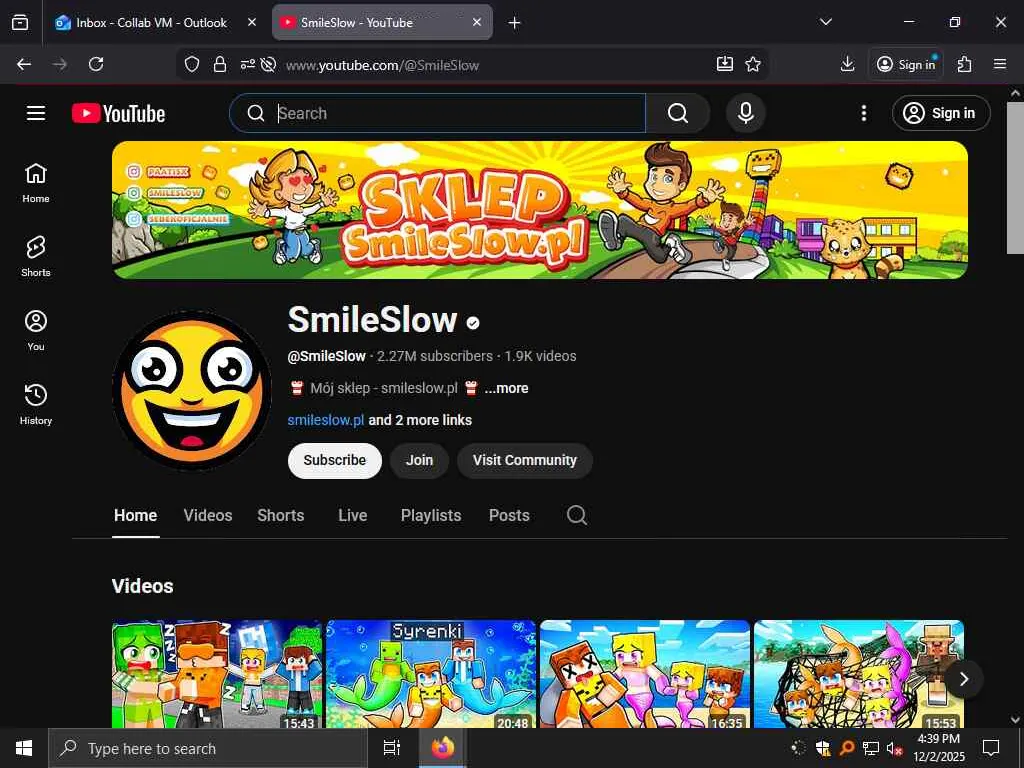Open YouTube settings three-dot menu

pos(863,113)
